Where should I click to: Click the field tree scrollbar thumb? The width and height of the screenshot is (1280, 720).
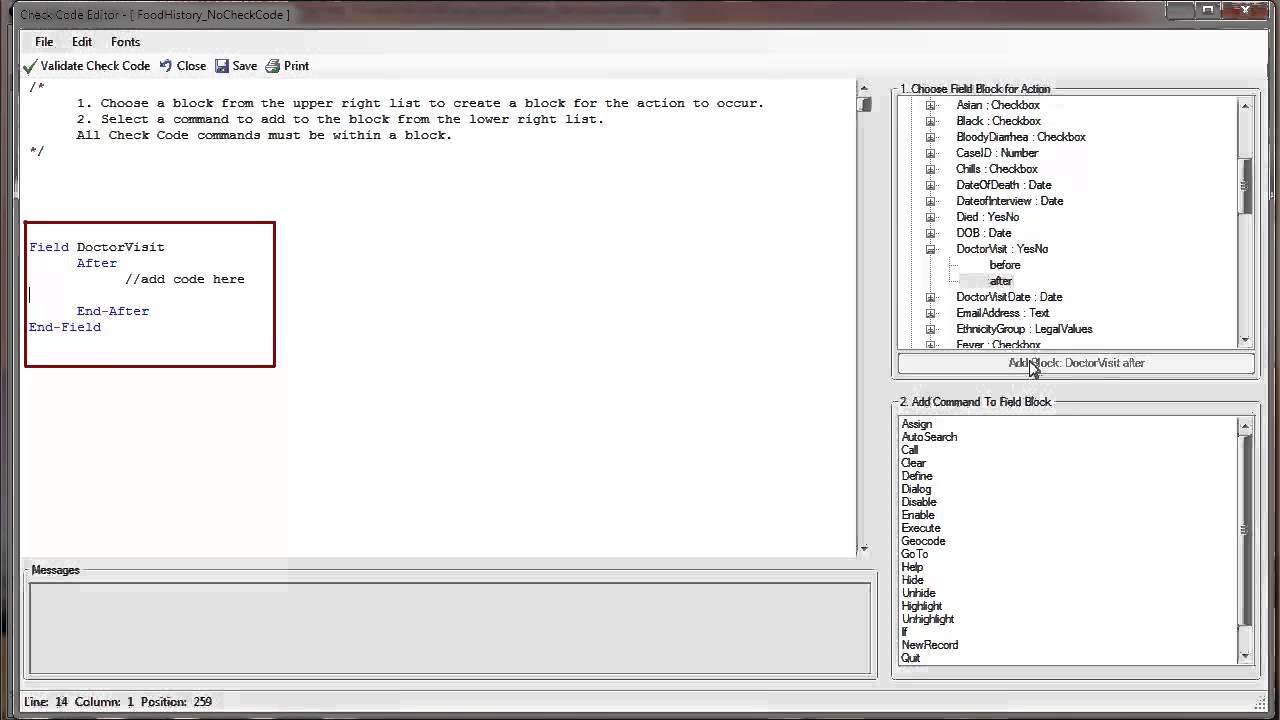1246,184
